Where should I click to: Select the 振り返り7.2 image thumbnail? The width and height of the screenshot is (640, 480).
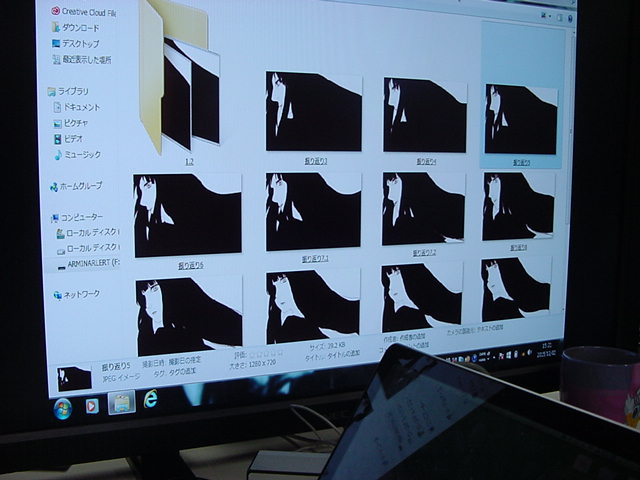(x=424, y=209)
